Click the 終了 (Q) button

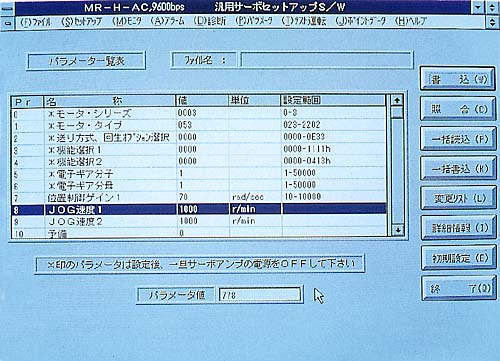tap(459, 288)
